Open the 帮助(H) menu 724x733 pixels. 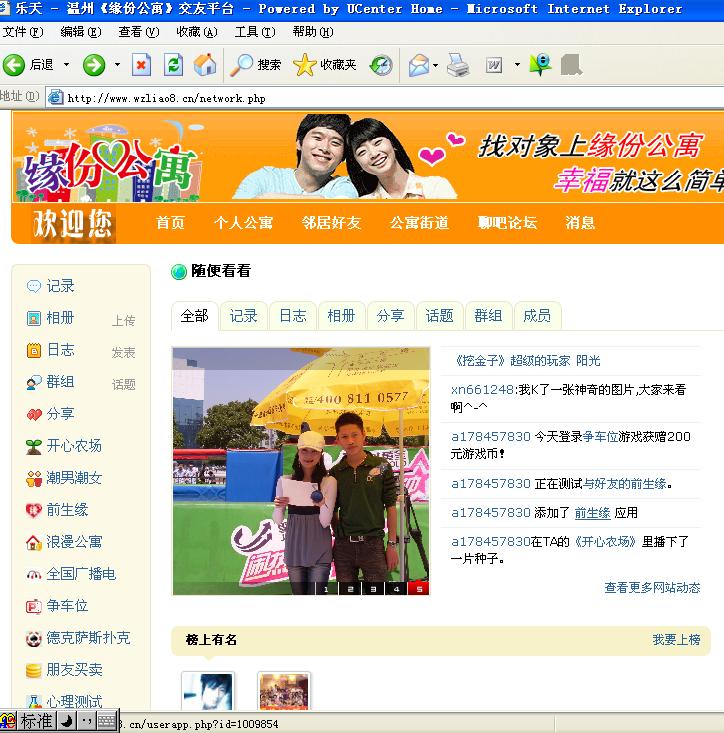[313, 32]
